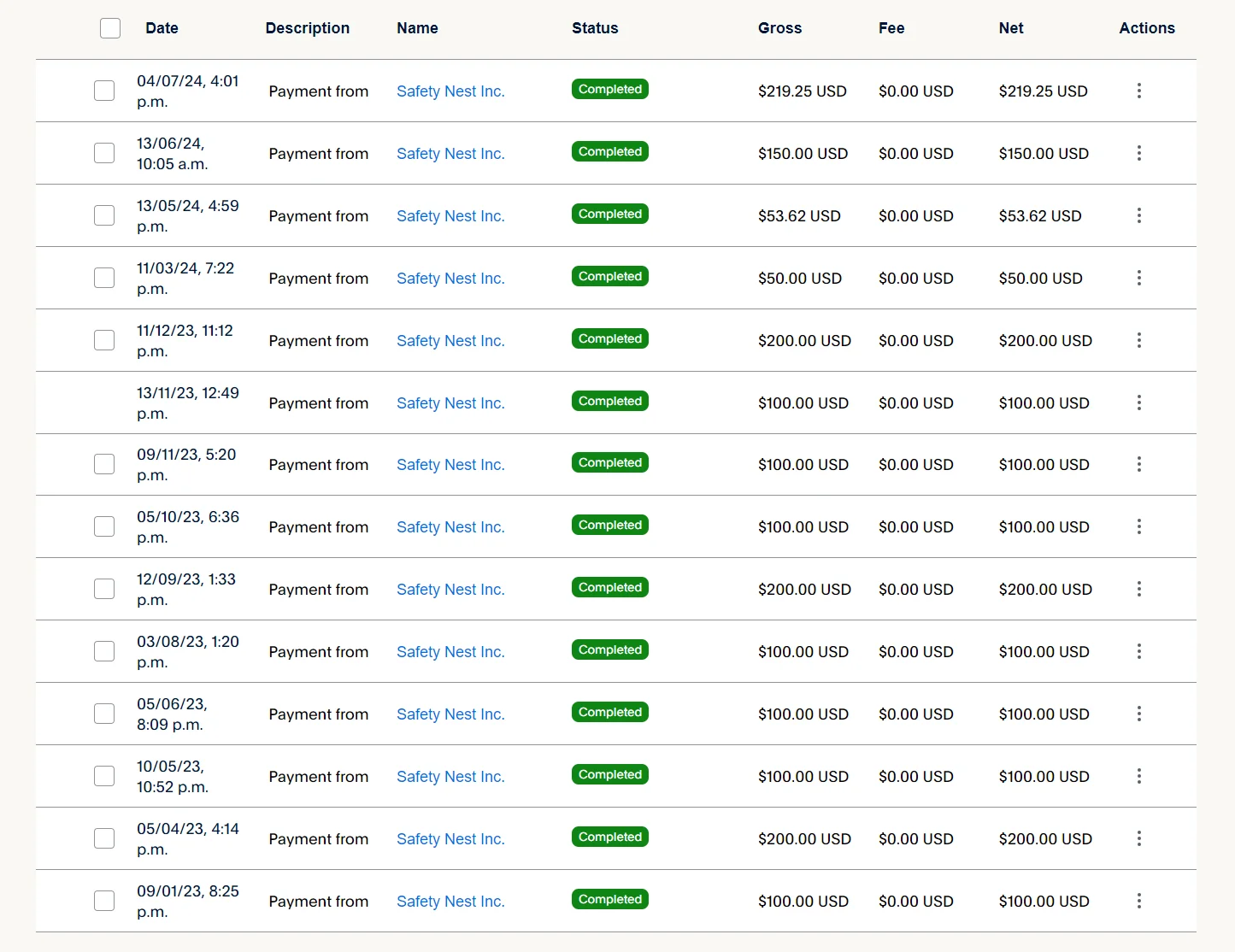The width and height of the screenshot is (1235, 952).
Task: Open actions menu for 10/05/23 payment
Action: click(1138, 776)
